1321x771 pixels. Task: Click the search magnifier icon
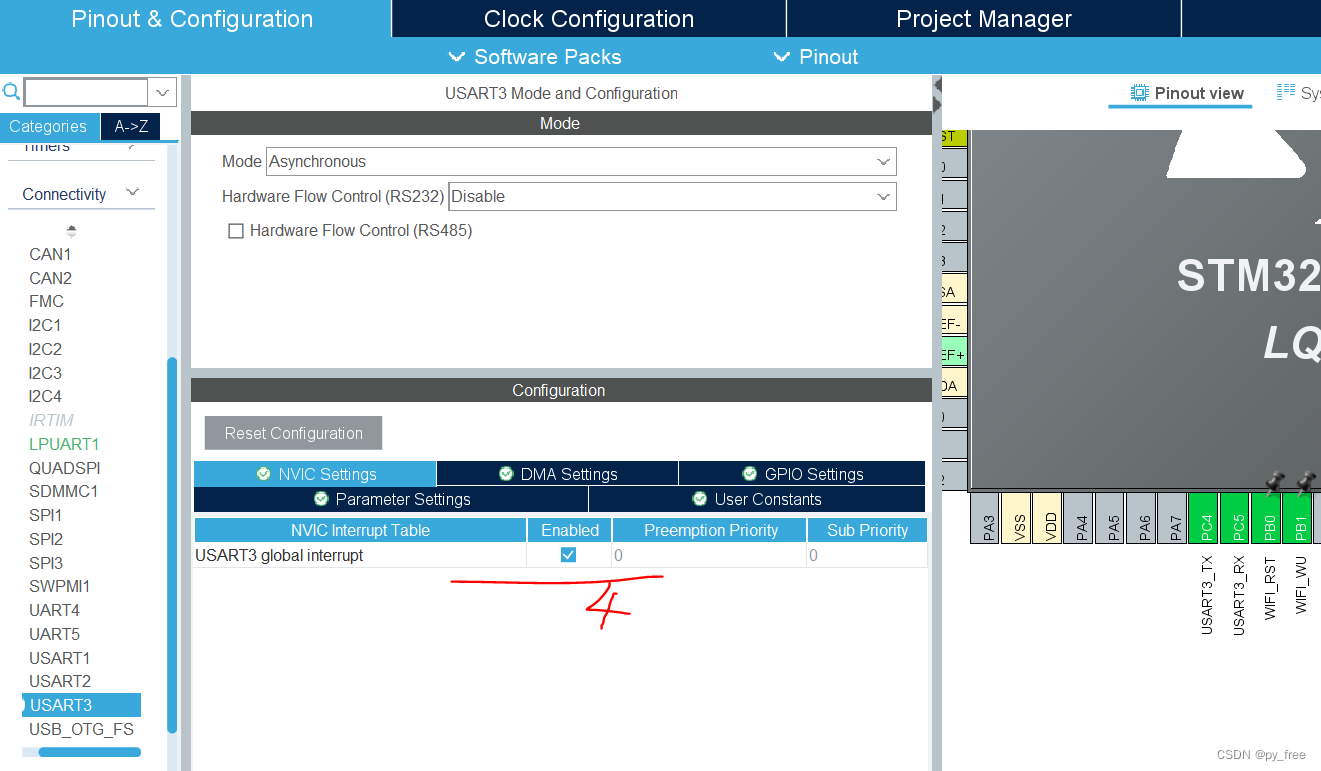[x=11, y=93]
